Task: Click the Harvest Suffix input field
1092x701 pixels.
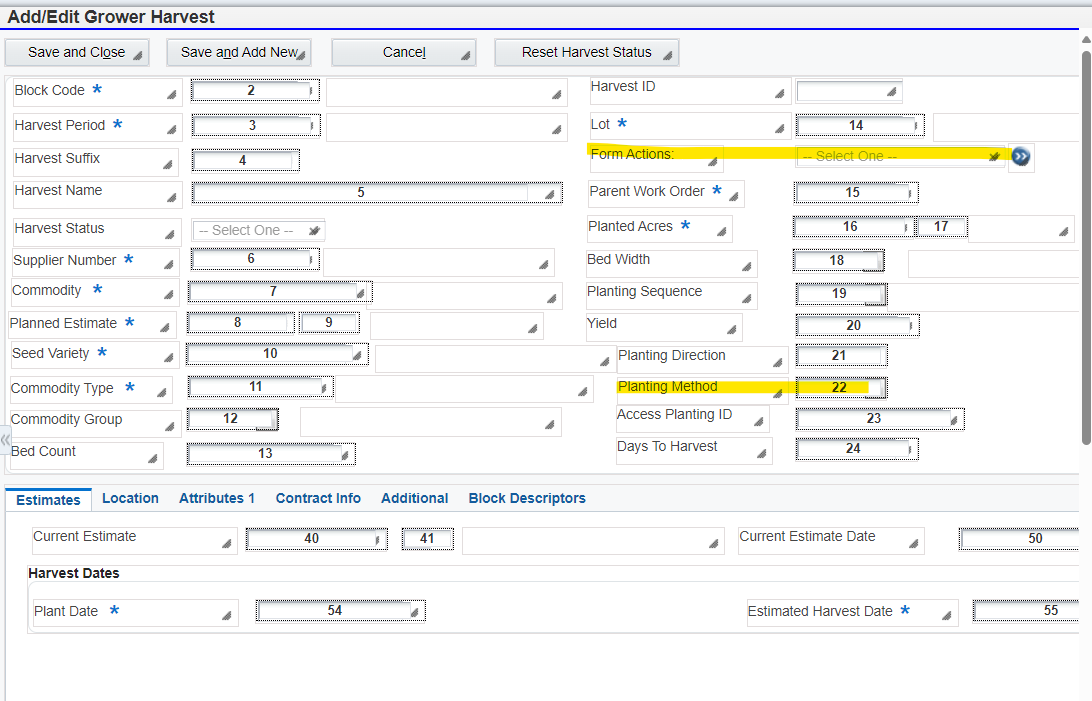Action: (x=246, y=160)
